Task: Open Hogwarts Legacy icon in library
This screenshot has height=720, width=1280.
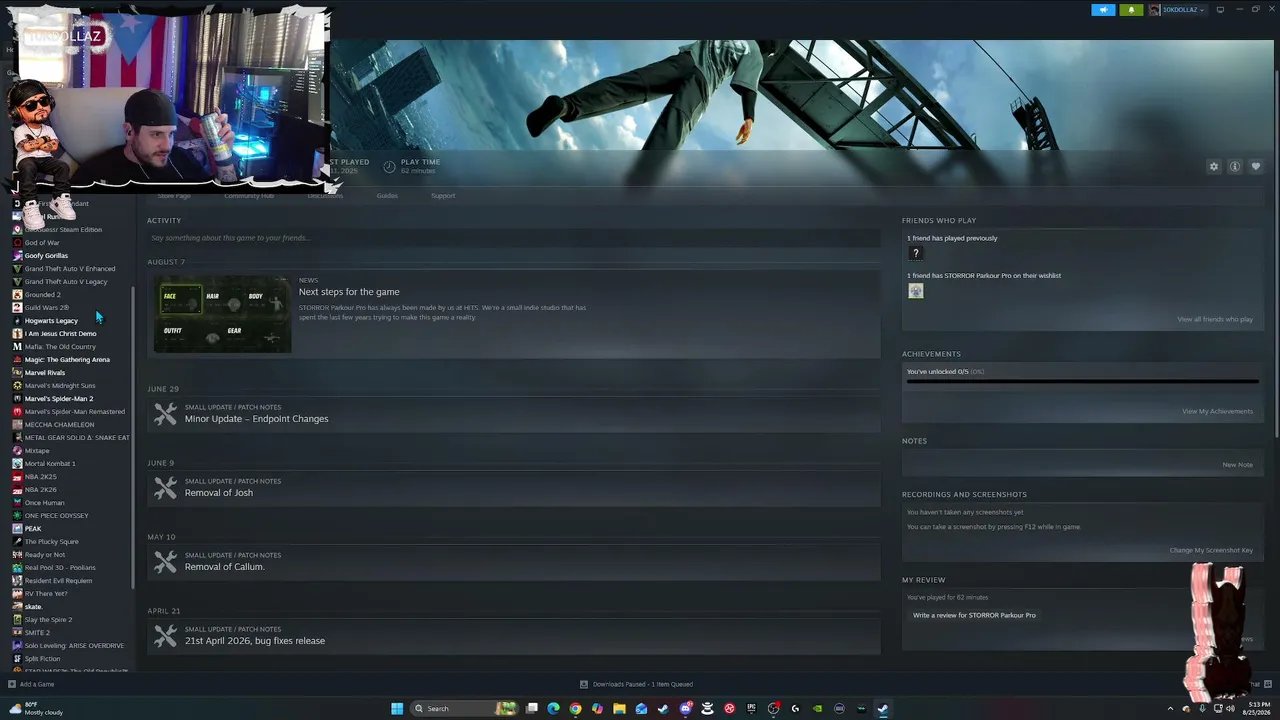Action: pyautogui.click(x=17, y=321)
